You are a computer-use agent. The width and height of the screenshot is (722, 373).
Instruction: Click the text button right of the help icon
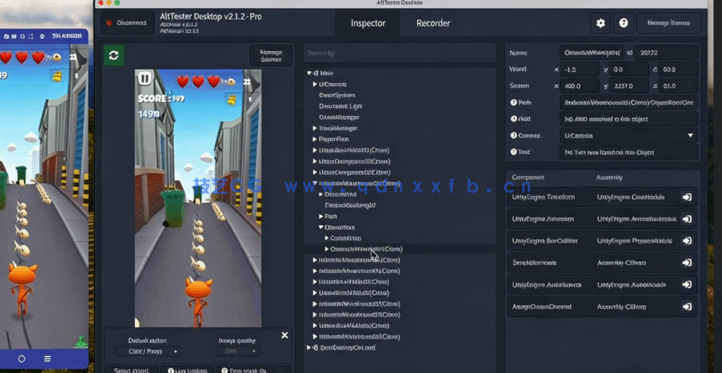[x=668, y=23]
